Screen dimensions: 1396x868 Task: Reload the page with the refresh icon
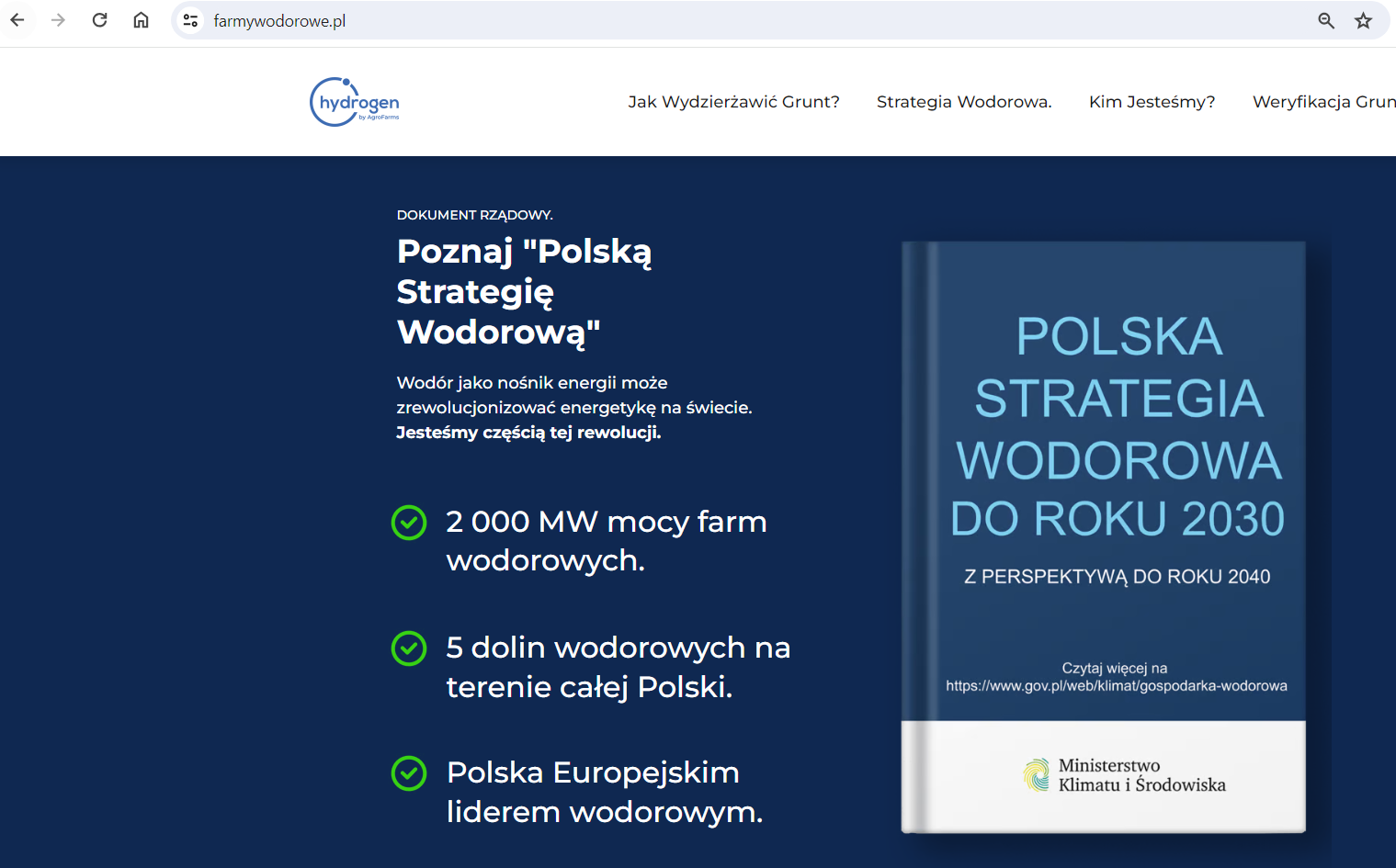click(x=100, y=20)
